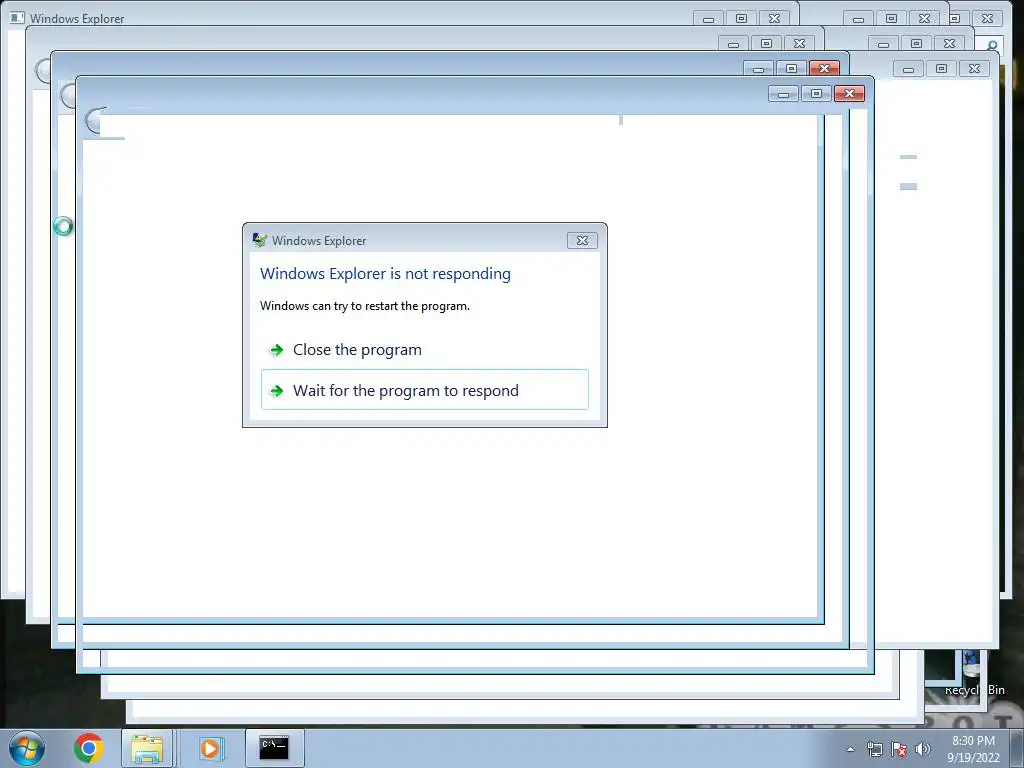Open the volume speaker tray icon
The image size is (1024, 768).
click(x=923, y=749)
